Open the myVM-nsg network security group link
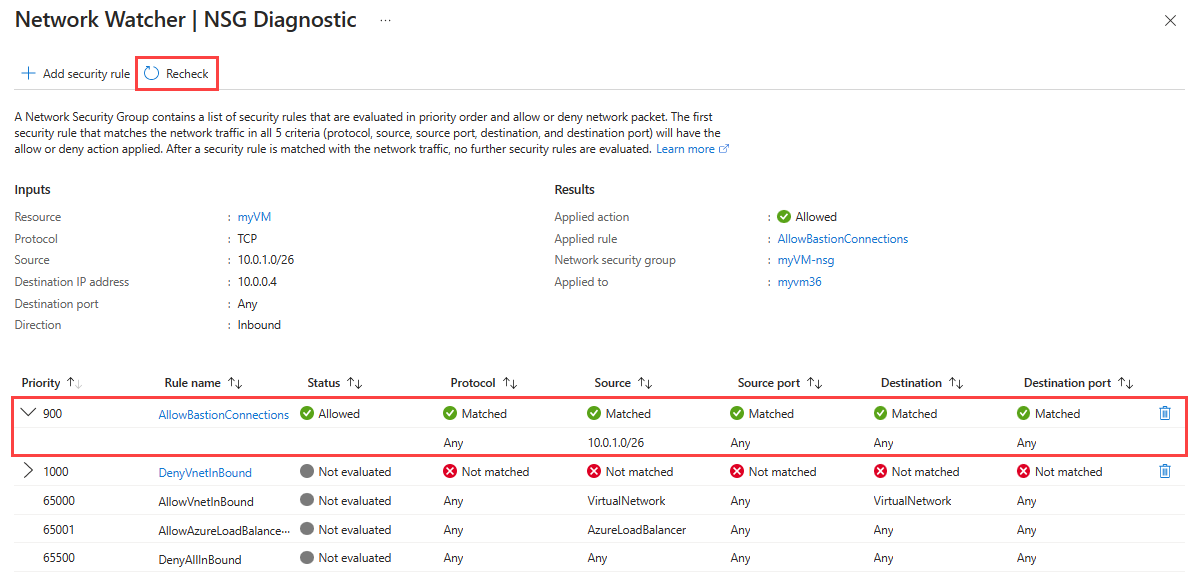The height and width of the screenshot is (579, 1196). (805, 260)
